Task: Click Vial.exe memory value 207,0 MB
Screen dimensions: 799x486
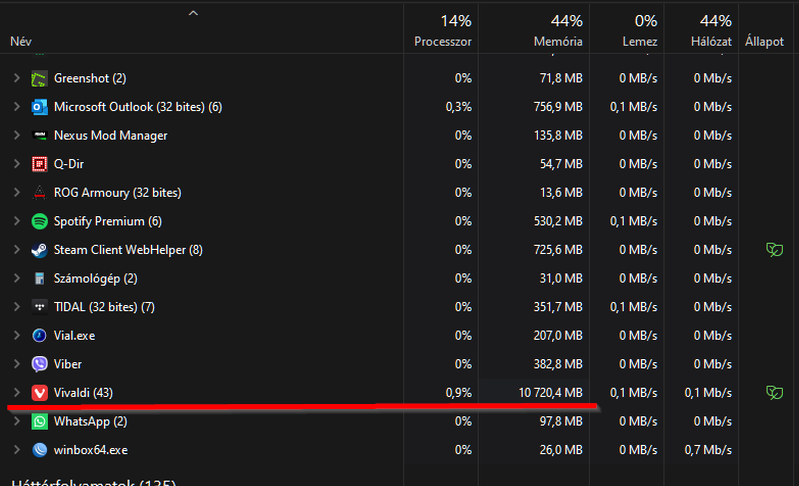Action: pos(558,336)
